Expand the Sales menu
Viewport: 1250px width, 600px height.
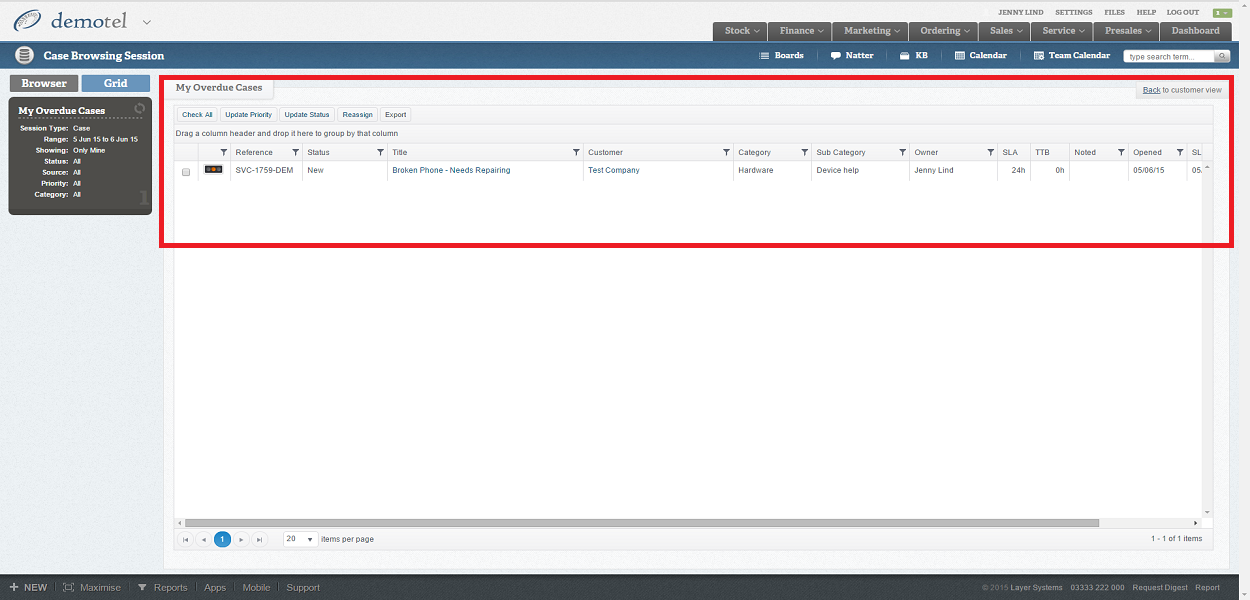tap(1006, 31)
